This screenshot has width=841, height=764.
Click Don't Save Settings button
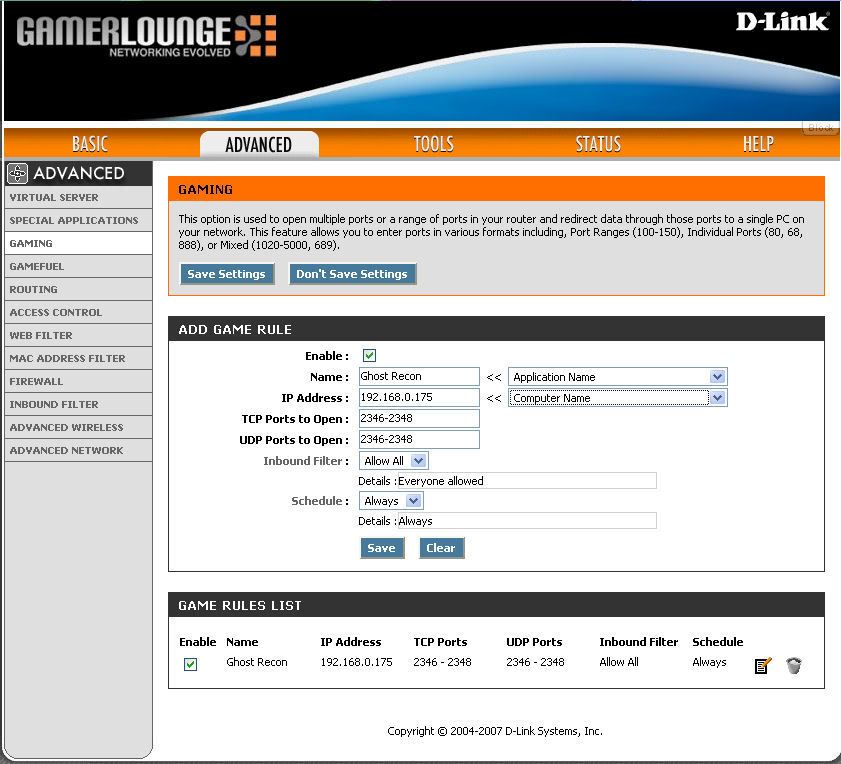[x=352, y=274]
